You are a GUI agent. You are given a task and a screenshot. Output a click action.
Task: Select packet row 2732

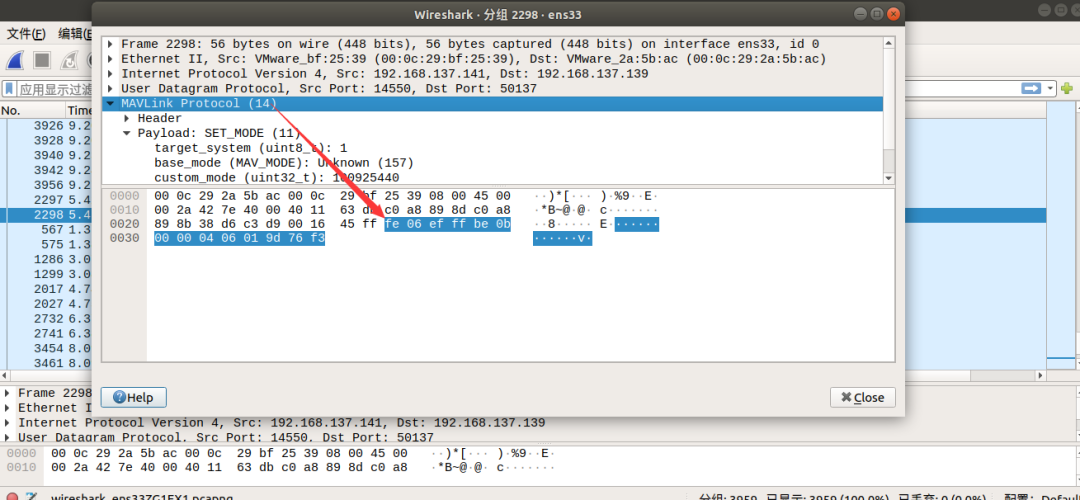(x=46, y=318)
